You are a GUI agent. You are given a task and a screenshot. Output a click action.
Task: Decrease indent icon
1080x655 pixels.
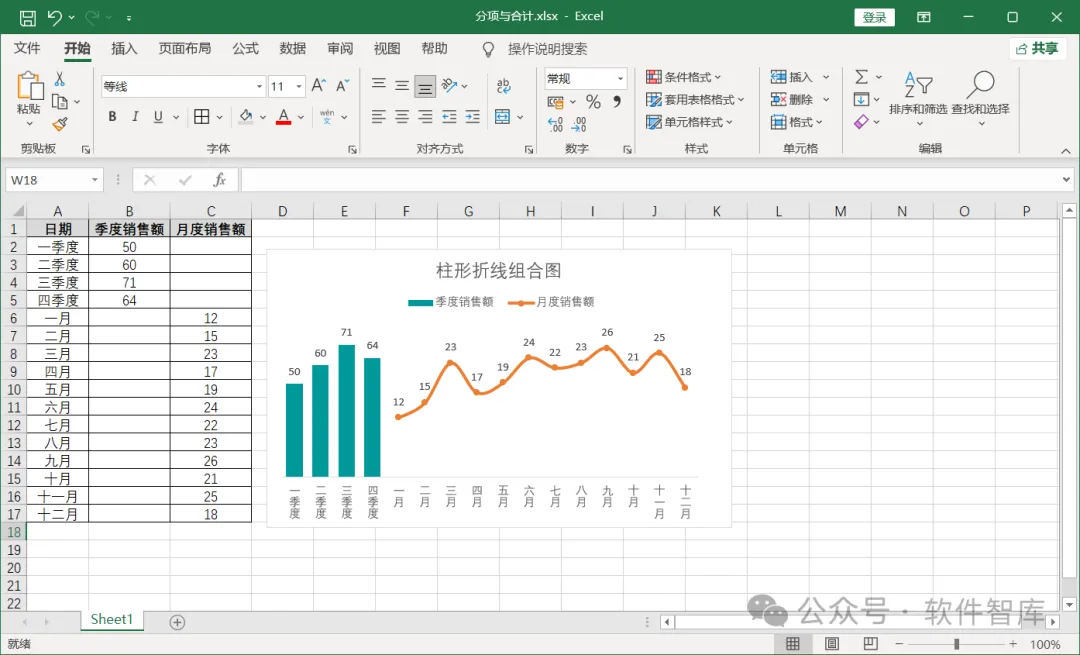tap(449, 116)
